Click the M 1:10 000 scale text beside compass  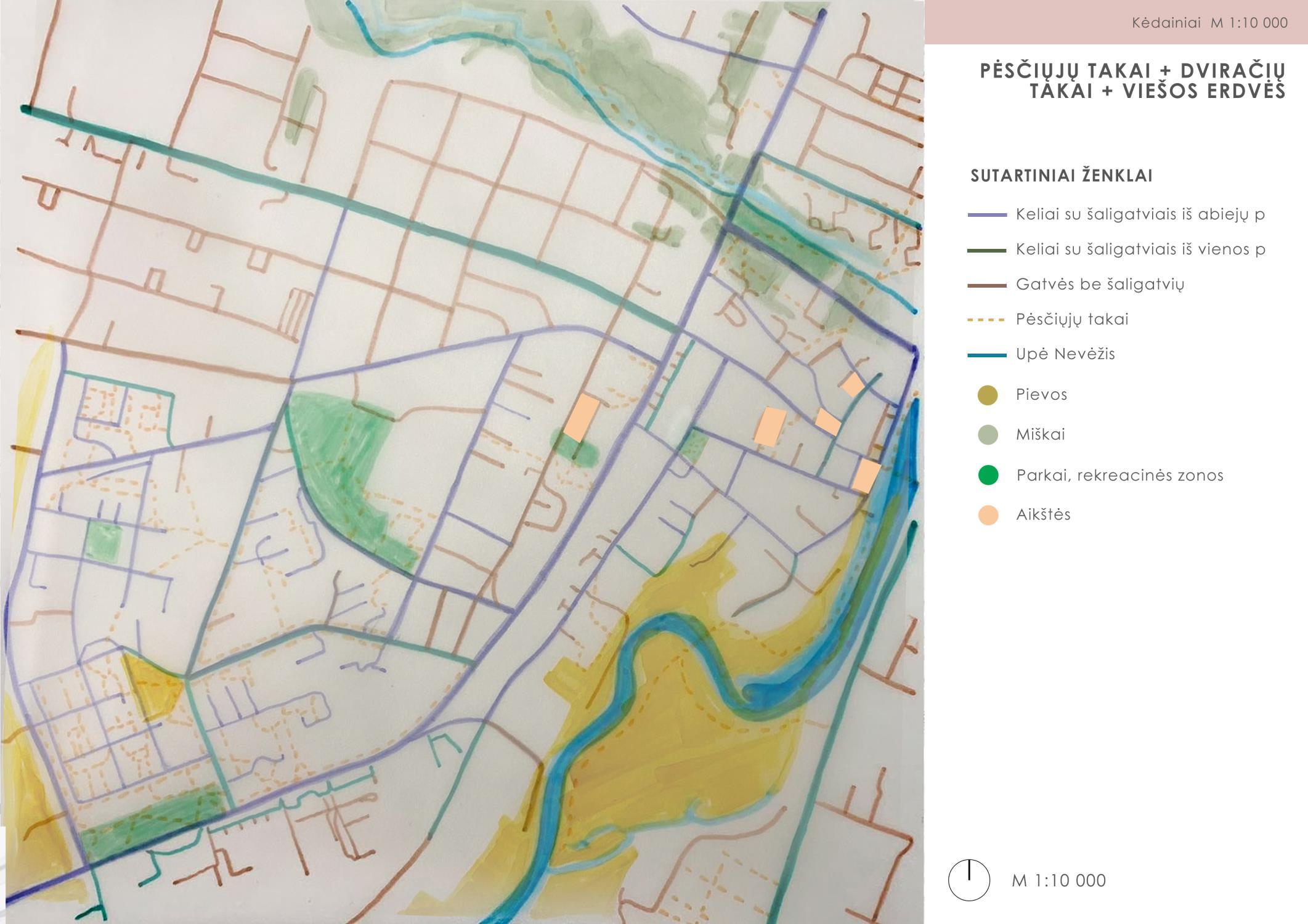pos(1058,881)
